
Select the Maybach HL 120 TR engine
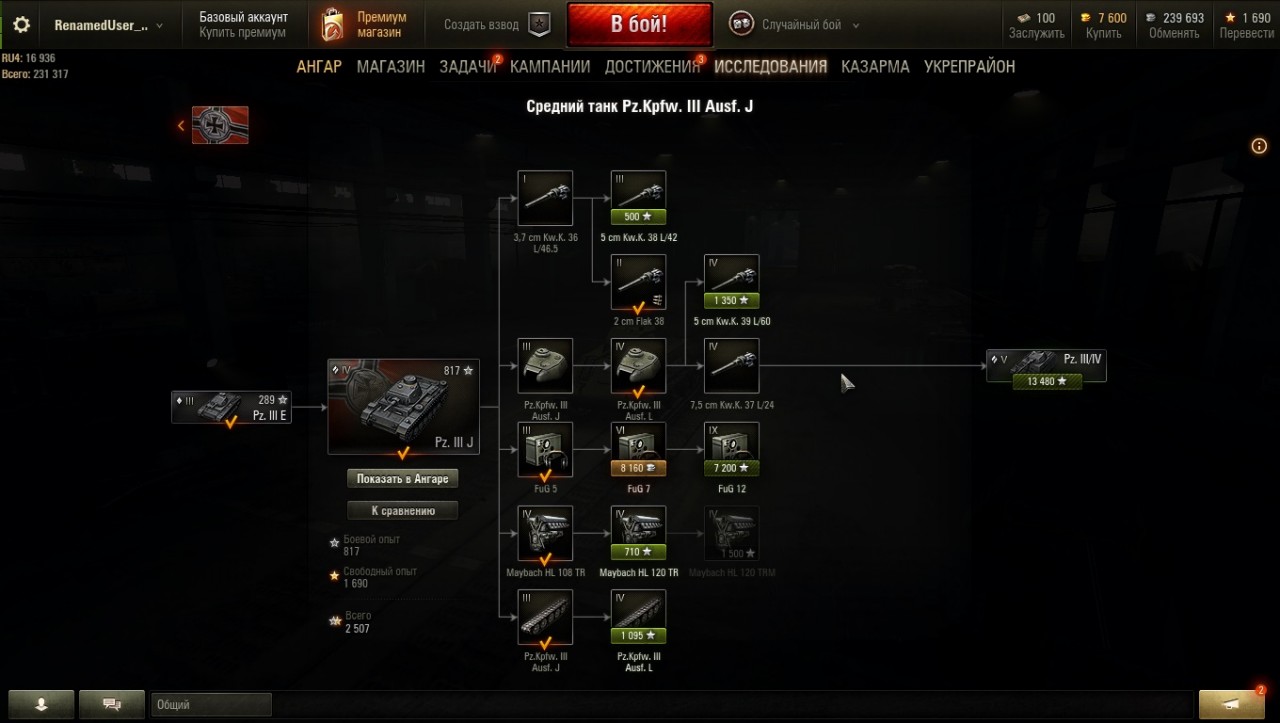click(x=638, y=534)
